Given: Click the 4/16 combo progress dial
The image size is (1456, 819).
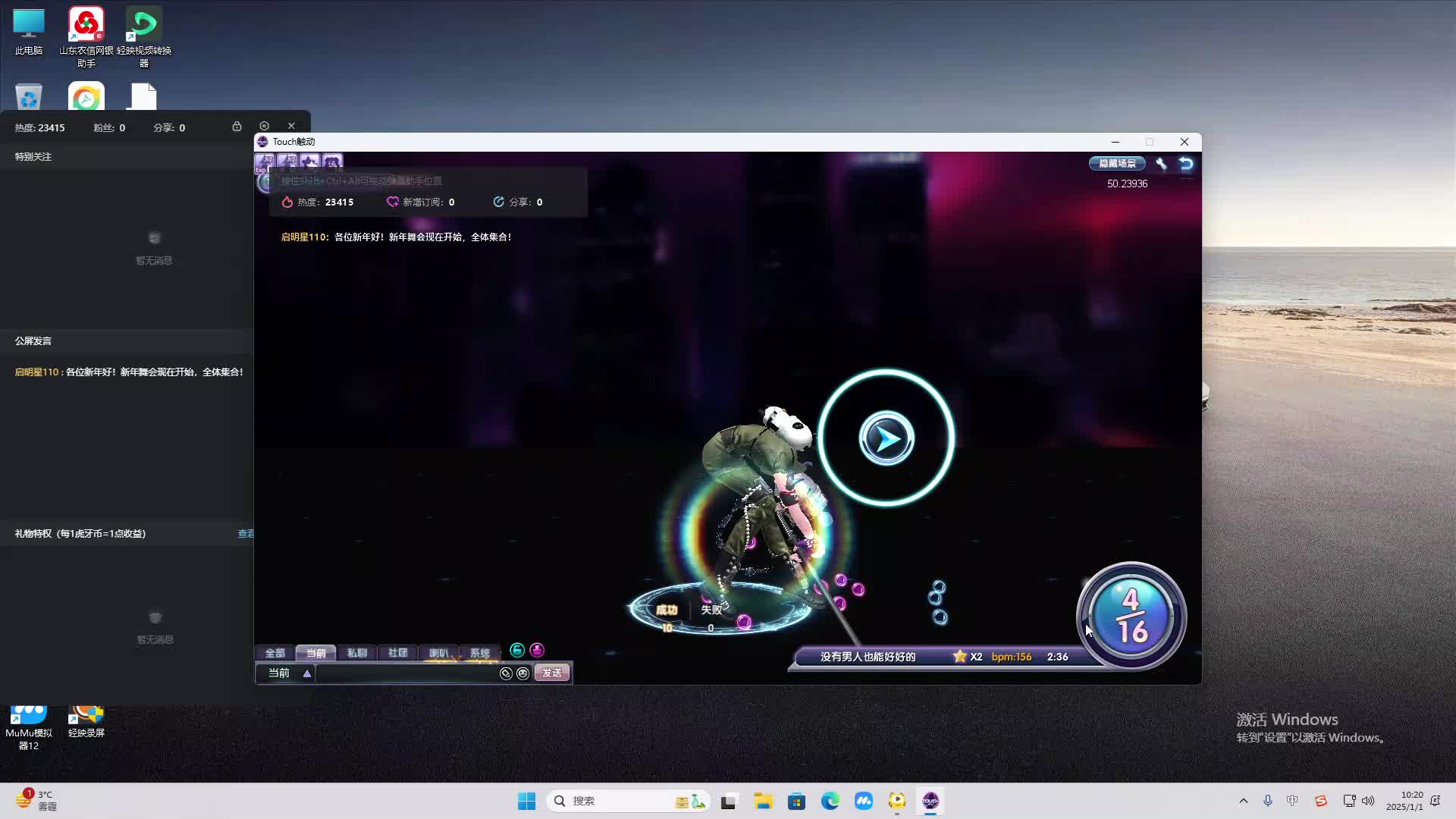Looking at the screenshot, I should point(1131,616).
